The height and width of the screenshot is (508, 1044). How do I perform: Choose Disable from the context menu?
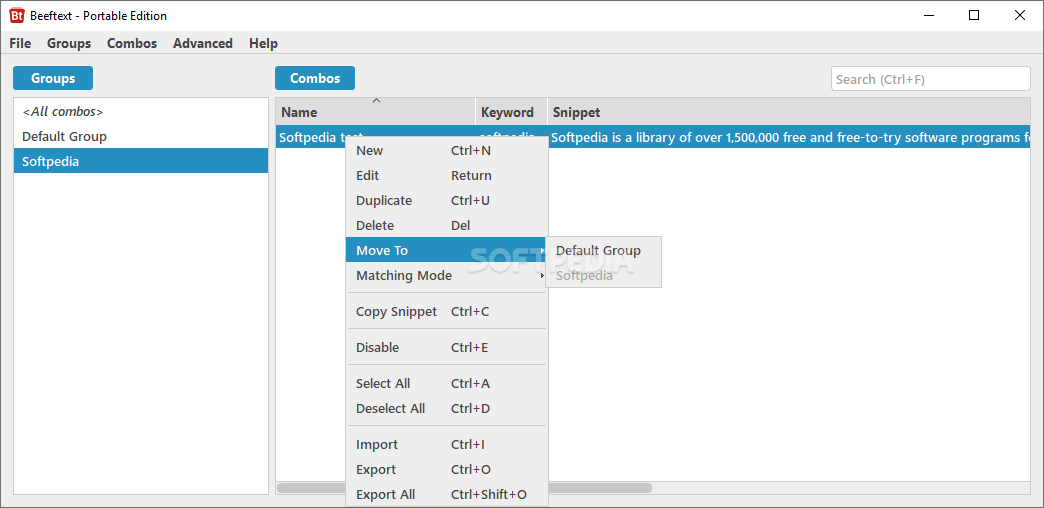coord(447,347)
